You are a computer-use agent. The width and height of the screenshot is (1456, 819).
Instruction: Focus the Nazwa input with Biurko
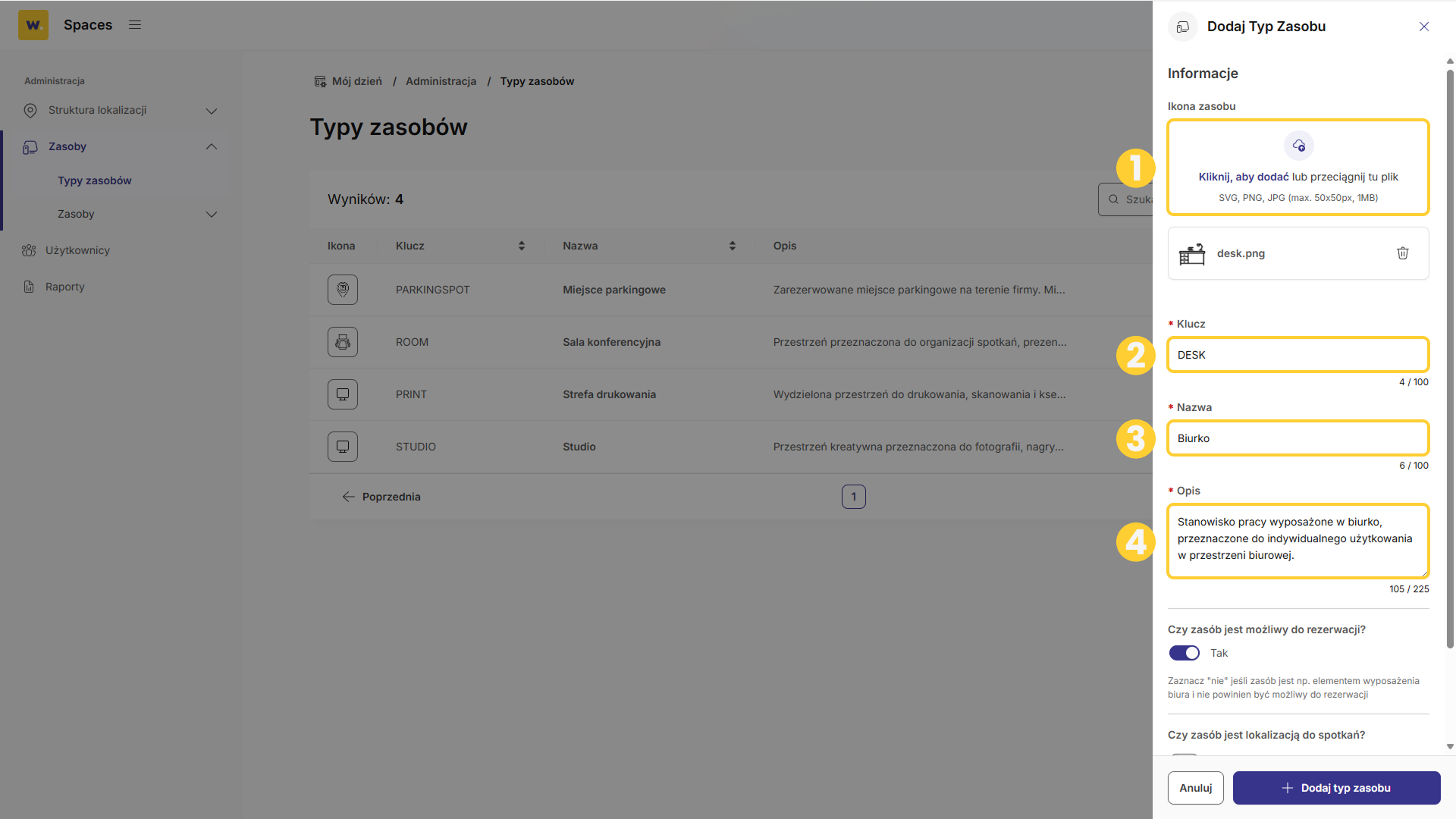(1298, 438)
